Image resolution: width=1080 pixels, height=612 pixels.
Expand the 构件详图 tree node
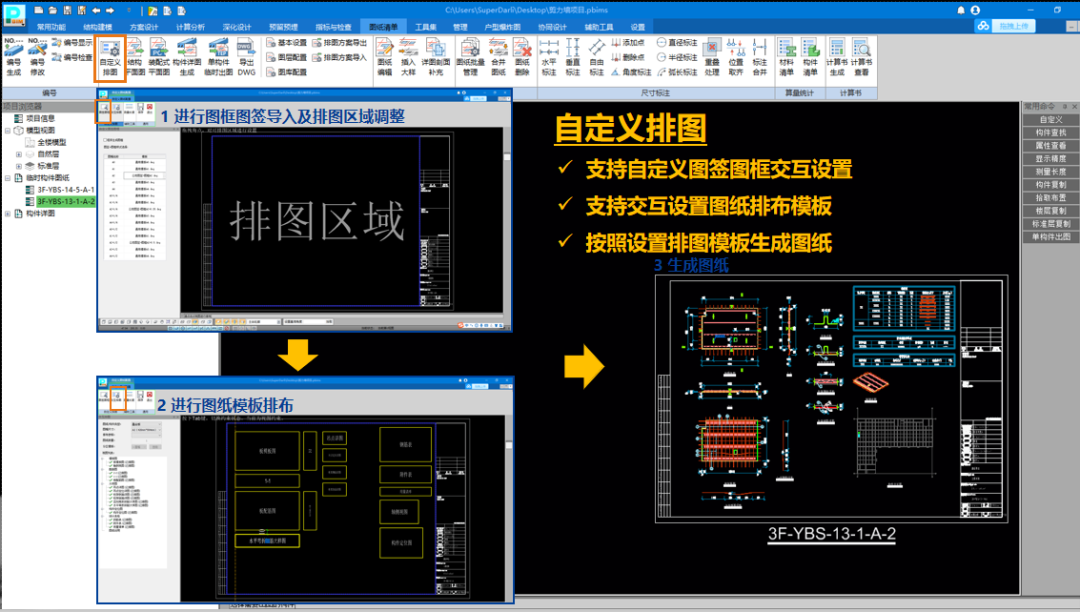click(x=7, y=213)
